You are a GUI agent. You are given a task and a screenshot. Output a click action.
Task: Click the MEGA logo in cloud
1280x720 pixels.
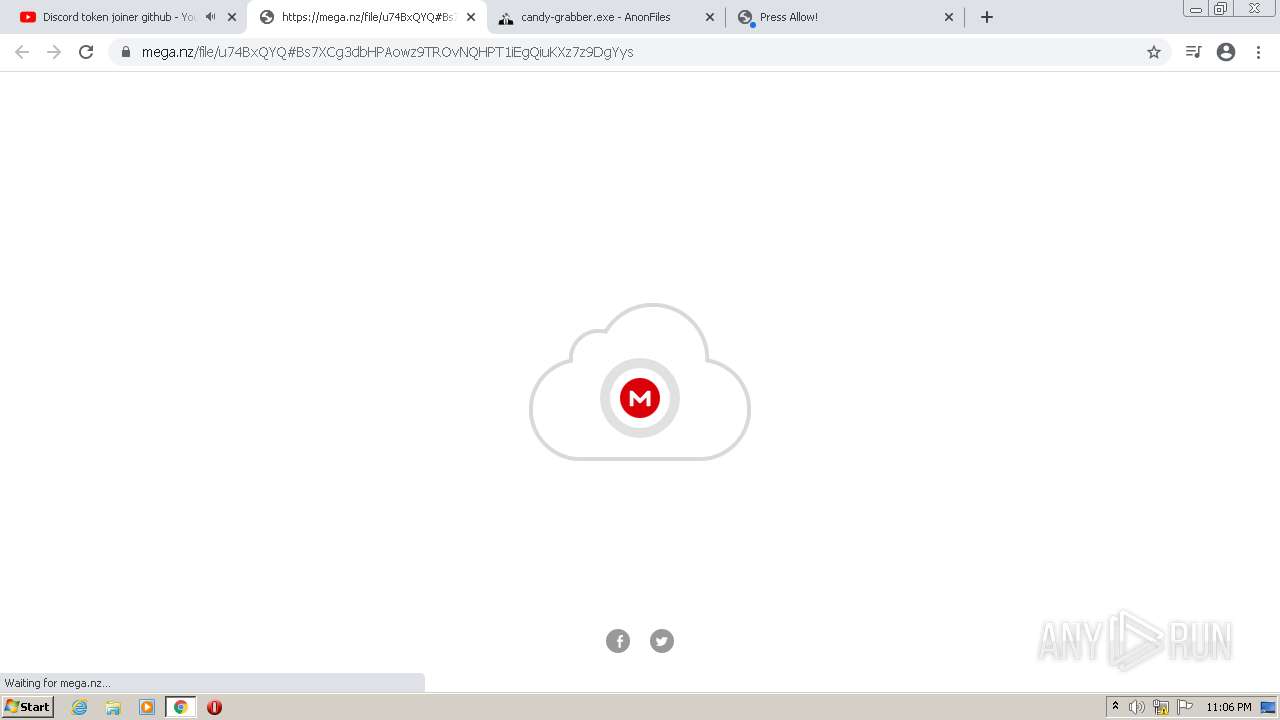point(640,398)
